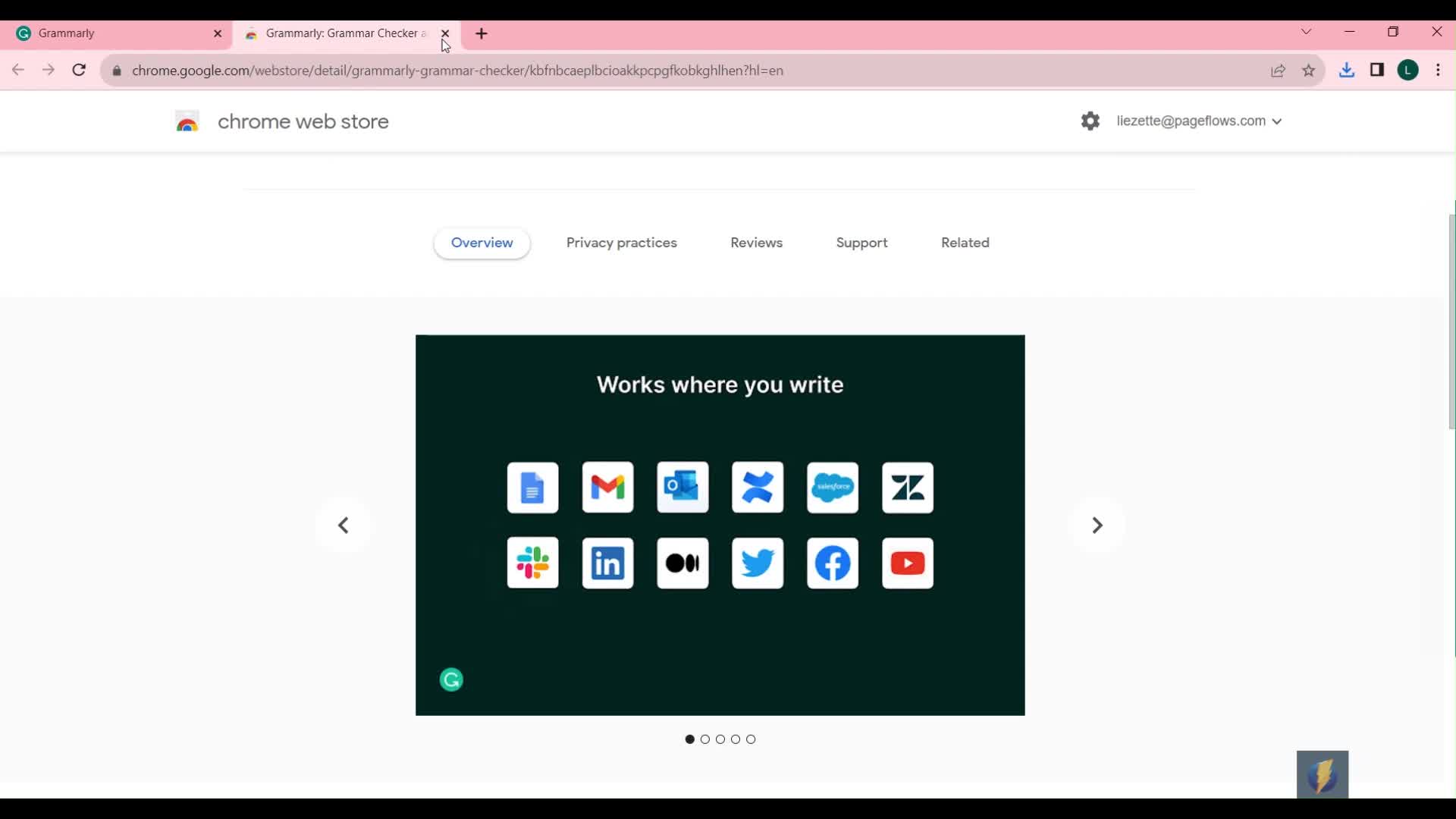Click the Medium icon in the slide
The width and height of the screenshot is (1456, 819).
[682, 563]
